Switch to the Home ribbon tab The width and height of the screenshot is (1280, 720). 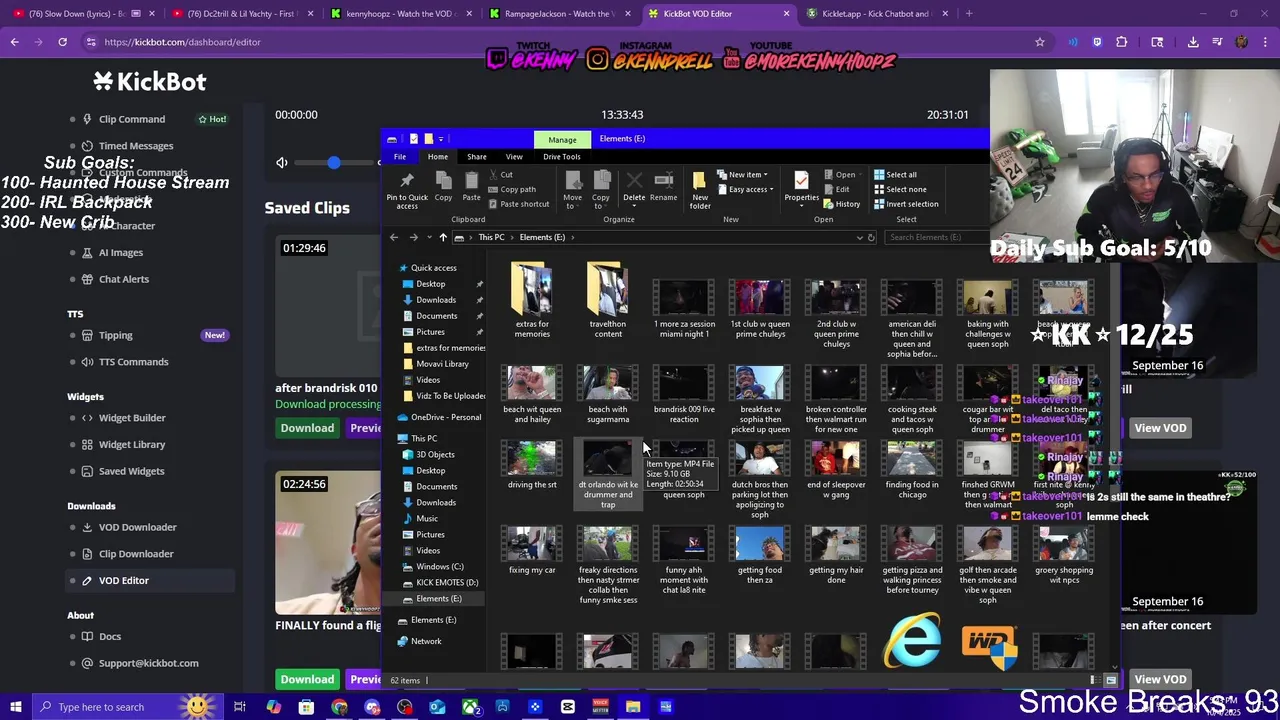point(438,157)
